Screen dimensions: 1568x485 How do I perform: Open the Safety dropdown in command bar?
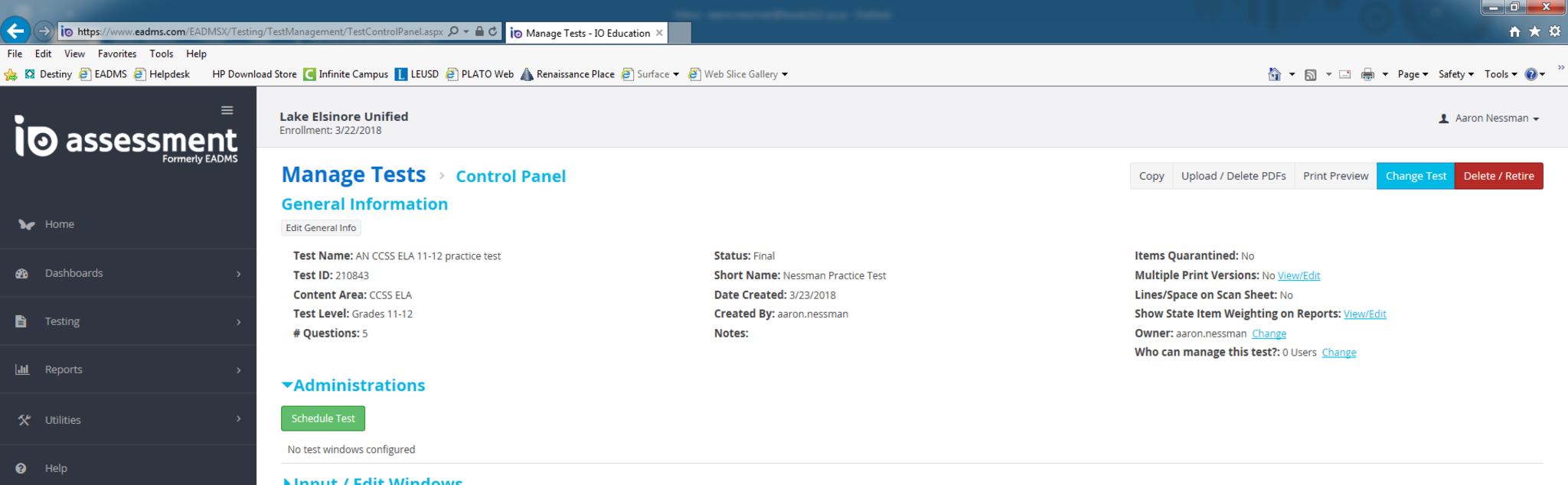pyautogui.click(x=1455, y=74)
